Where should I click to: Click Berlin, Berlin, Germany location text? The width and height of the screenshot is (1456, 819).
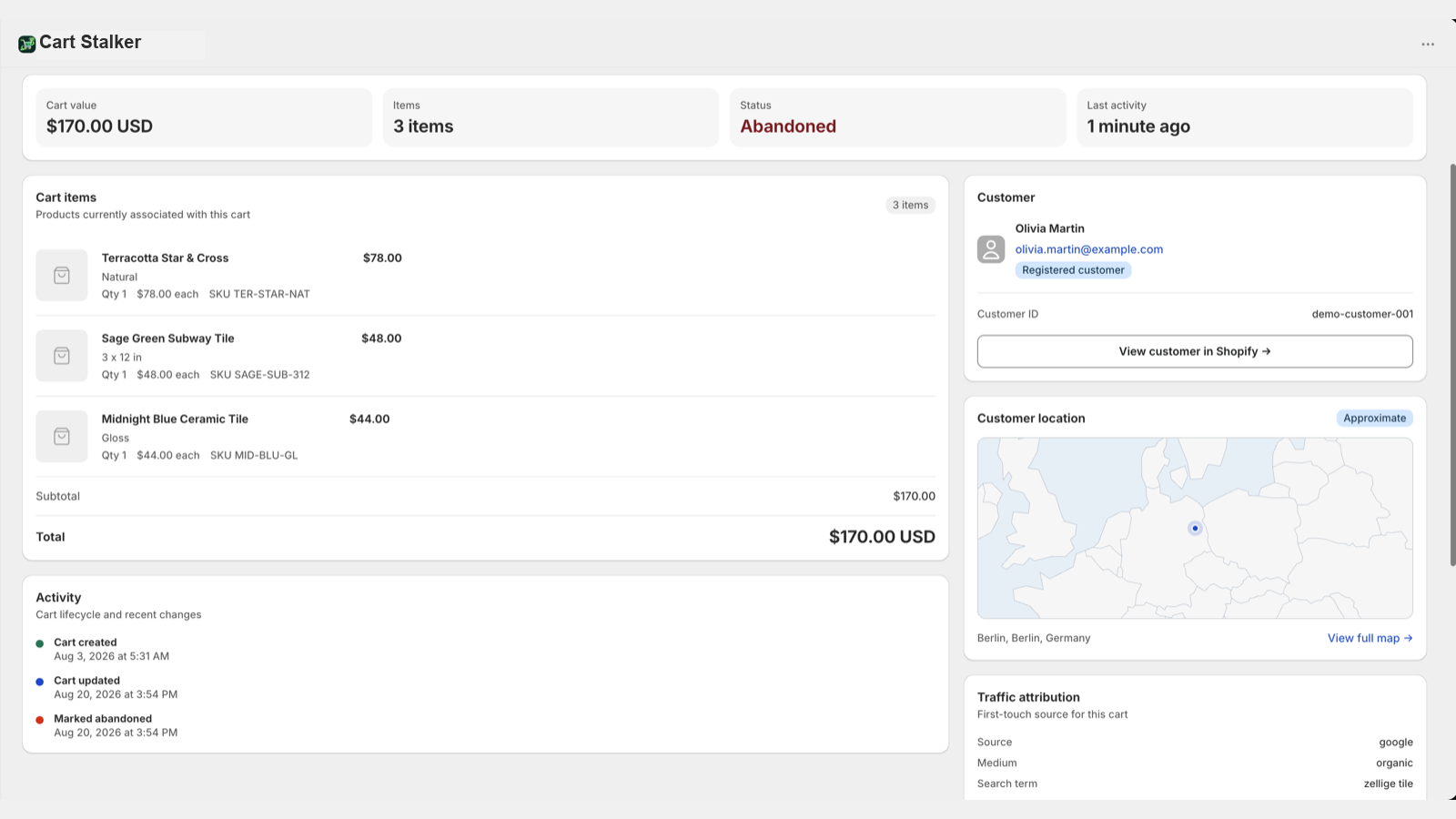(1034, 638)
